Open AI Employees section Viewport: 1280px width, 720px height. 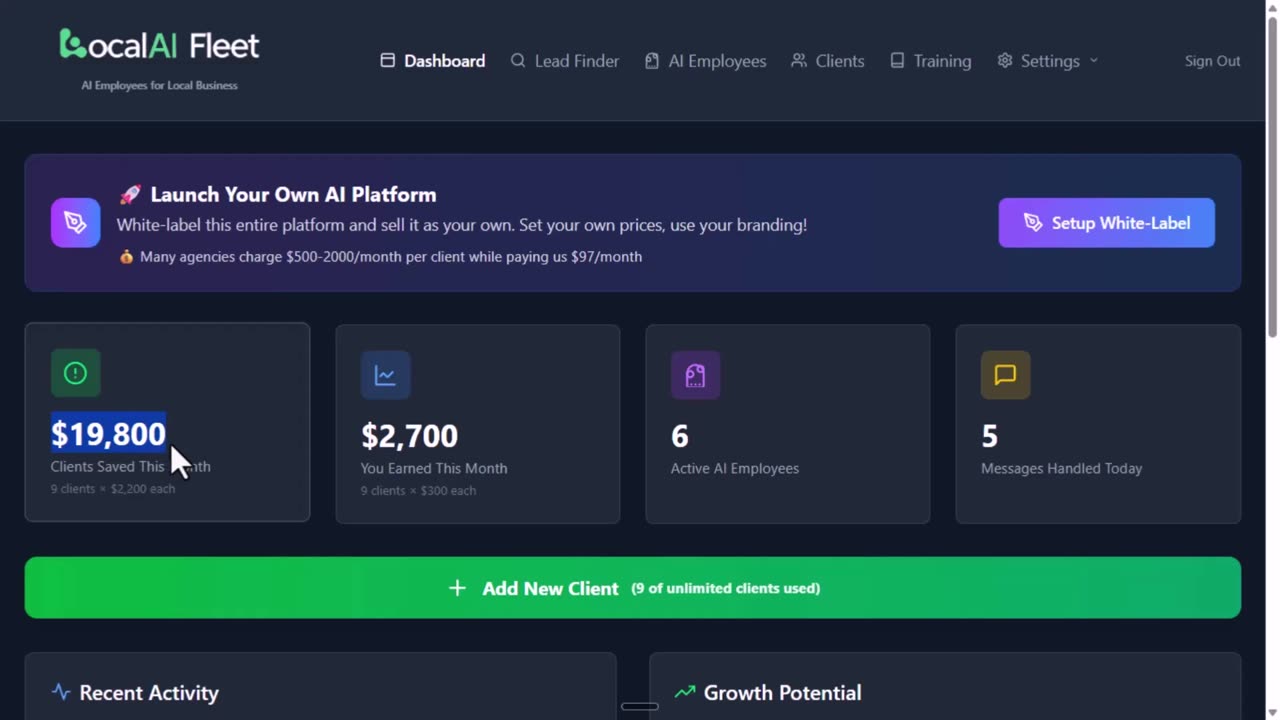click(705, 61)
